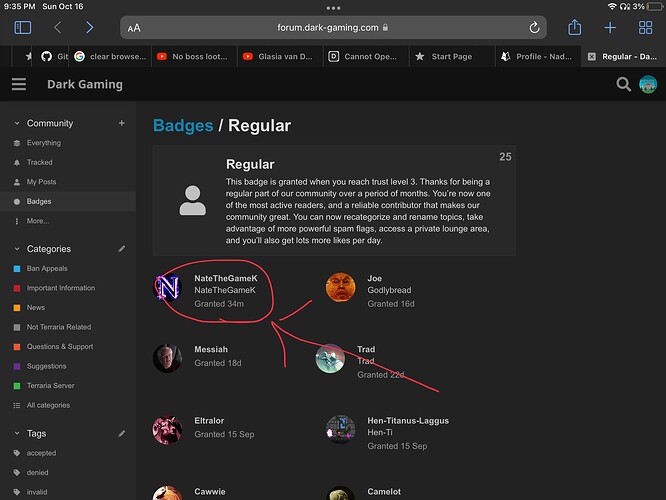
Task: Open the Badges breadcrumb link
Action: click(182, 125)
